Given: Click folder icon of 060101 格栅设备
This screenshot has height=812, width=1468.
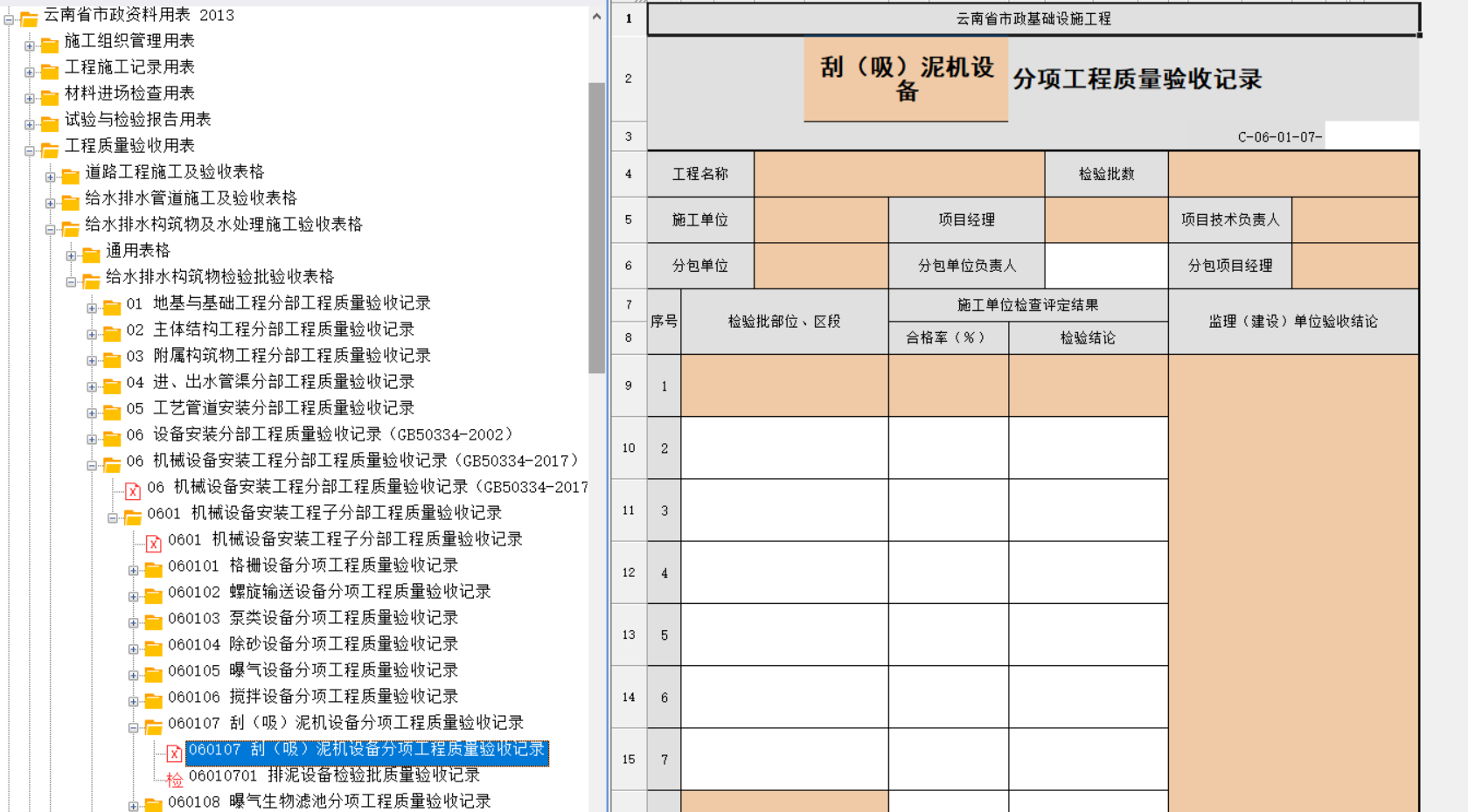Looking at the screenshot, I should click(153, 570).
